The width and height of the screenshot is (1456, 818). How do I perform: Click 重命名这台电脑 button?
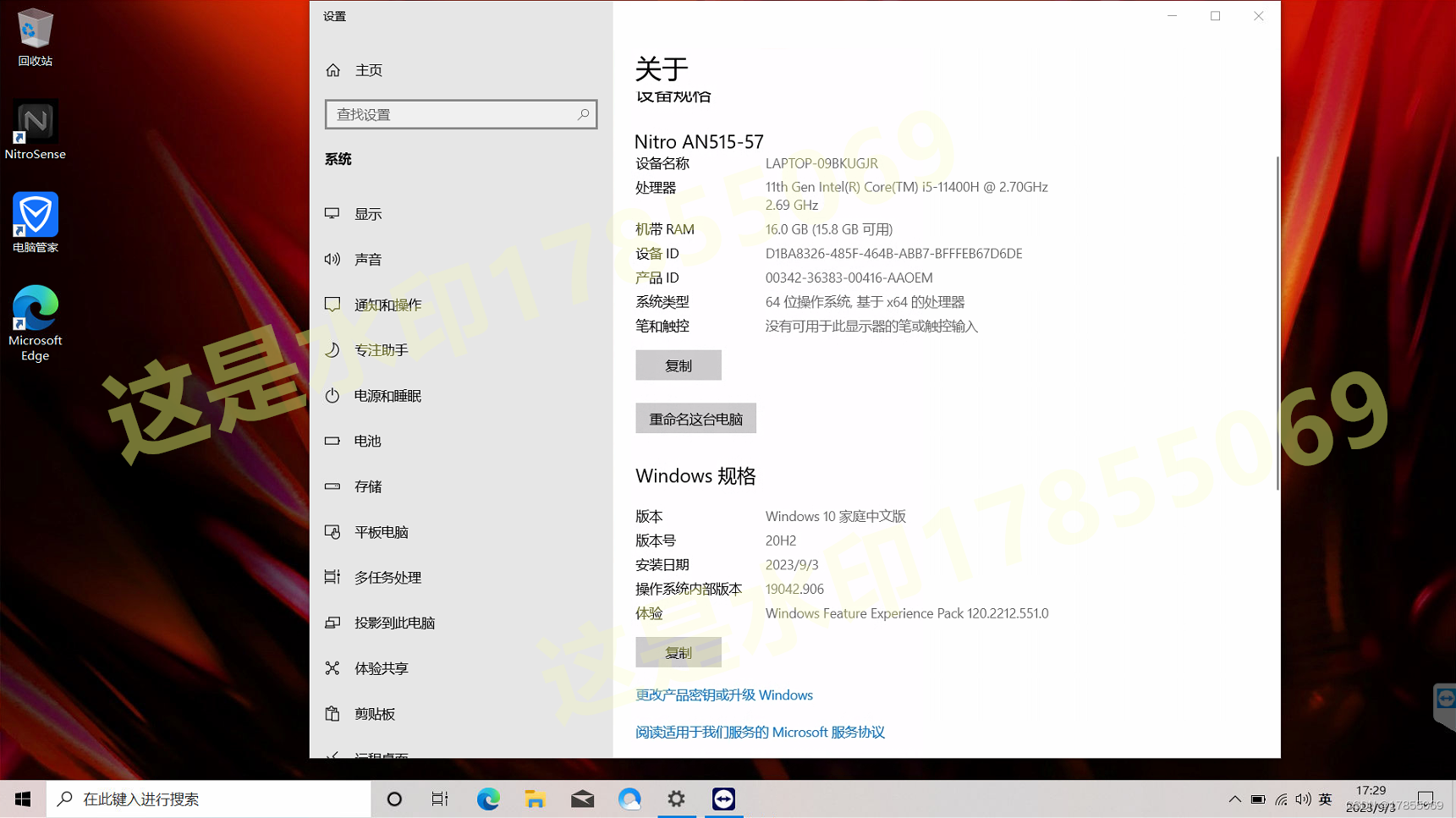(695, 419)
